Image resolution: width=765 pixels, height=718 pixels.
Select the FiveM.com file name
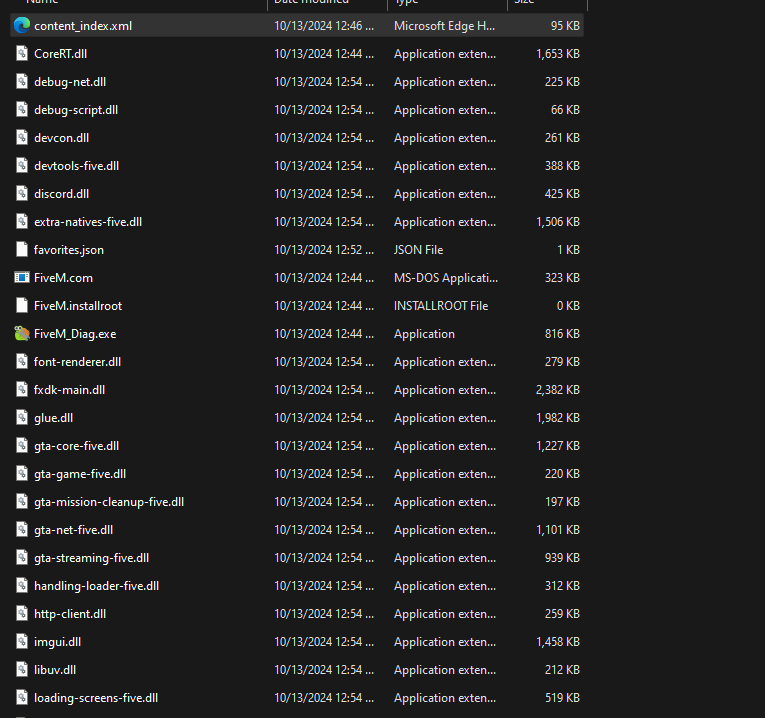tap(63, 278)
